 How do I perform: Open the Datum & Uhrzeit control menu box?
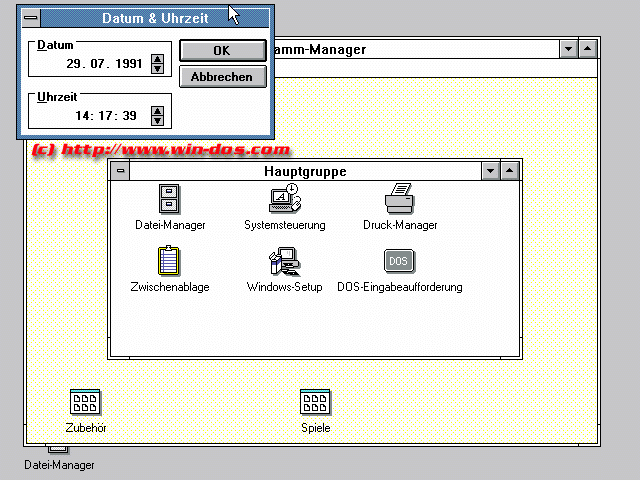(x=31, y=18)
